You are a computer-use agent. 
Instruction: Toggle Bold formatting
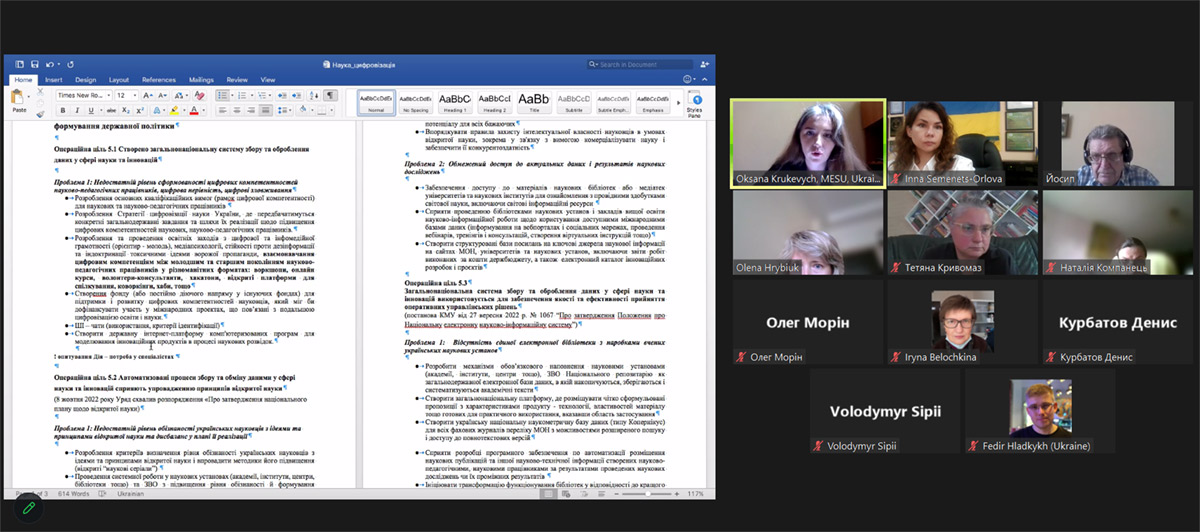[62, 110]
